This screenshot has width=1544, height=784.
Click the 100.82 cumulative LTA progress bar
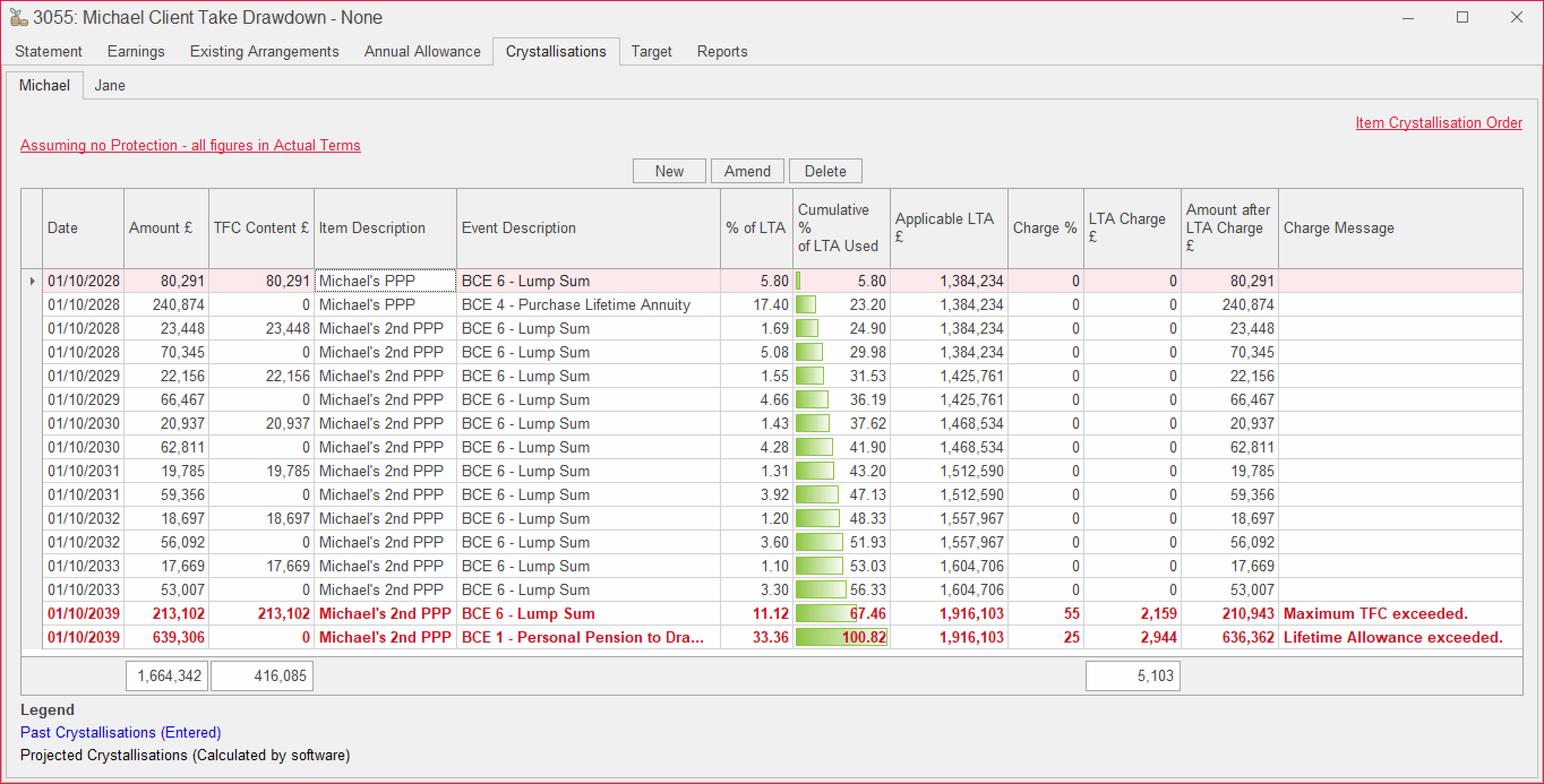click(840, 637)
